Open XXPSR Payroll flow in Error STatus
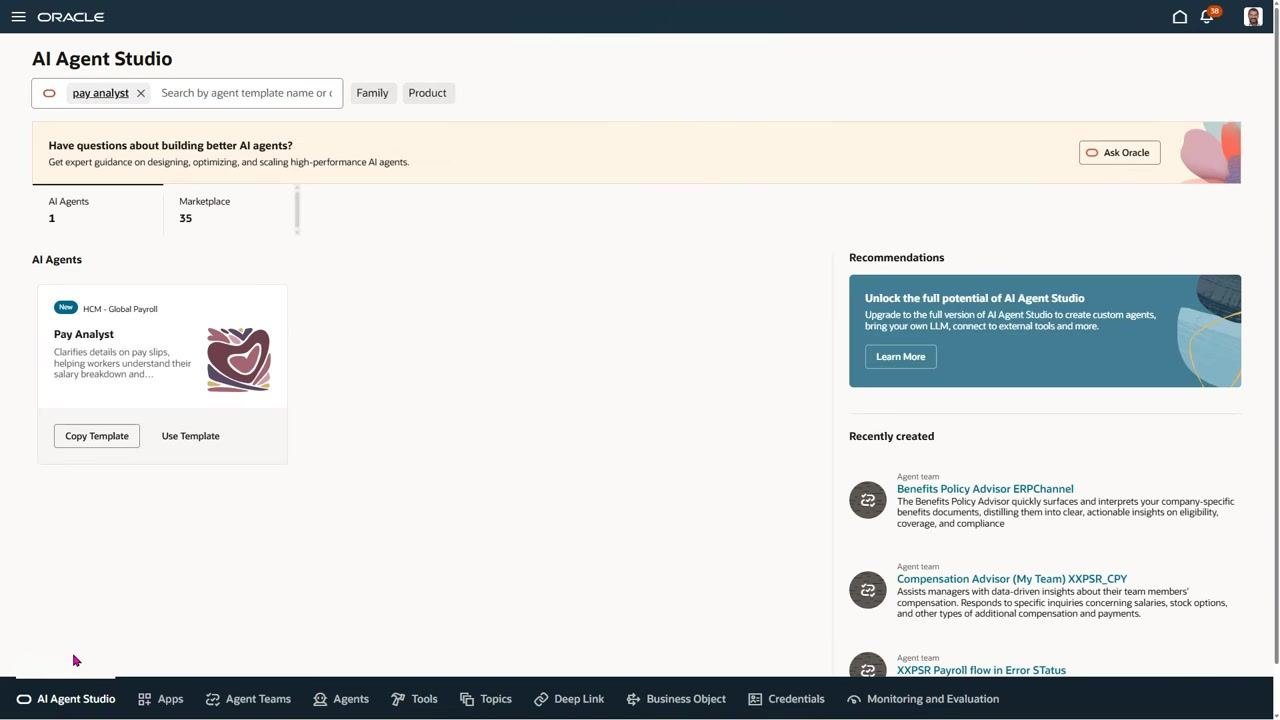Image resolution: width=1280 pixels, height=720 pixels. click(x=981, y=670)
